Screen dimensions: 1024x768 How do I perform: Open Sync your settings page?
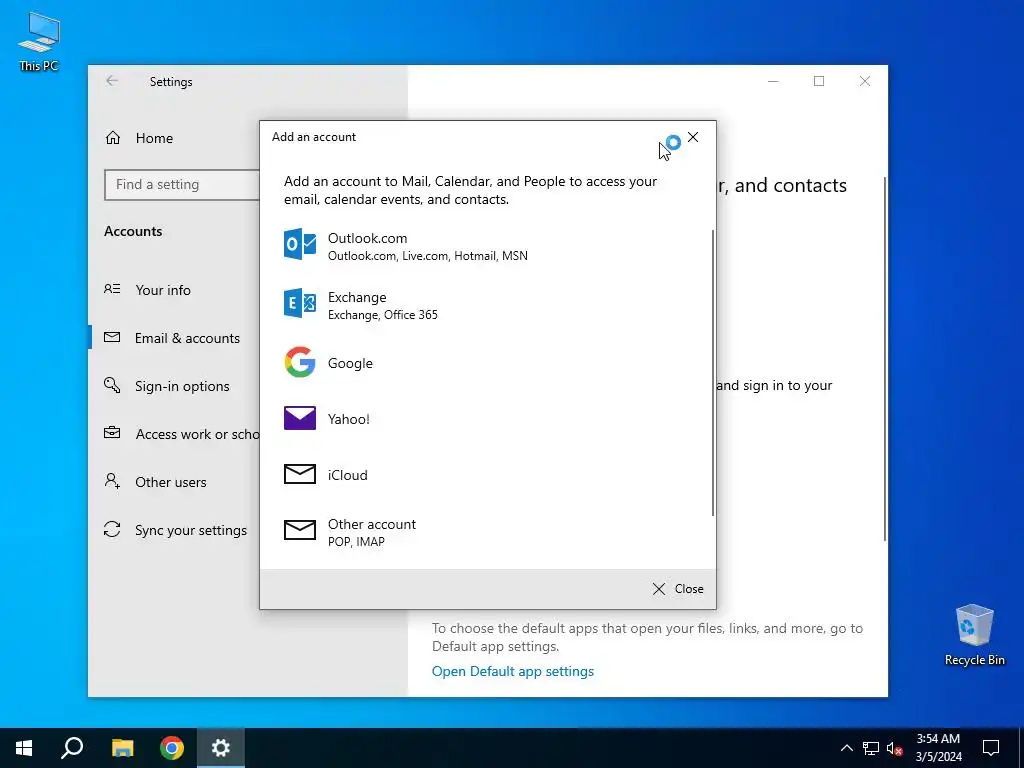[191, 530]
